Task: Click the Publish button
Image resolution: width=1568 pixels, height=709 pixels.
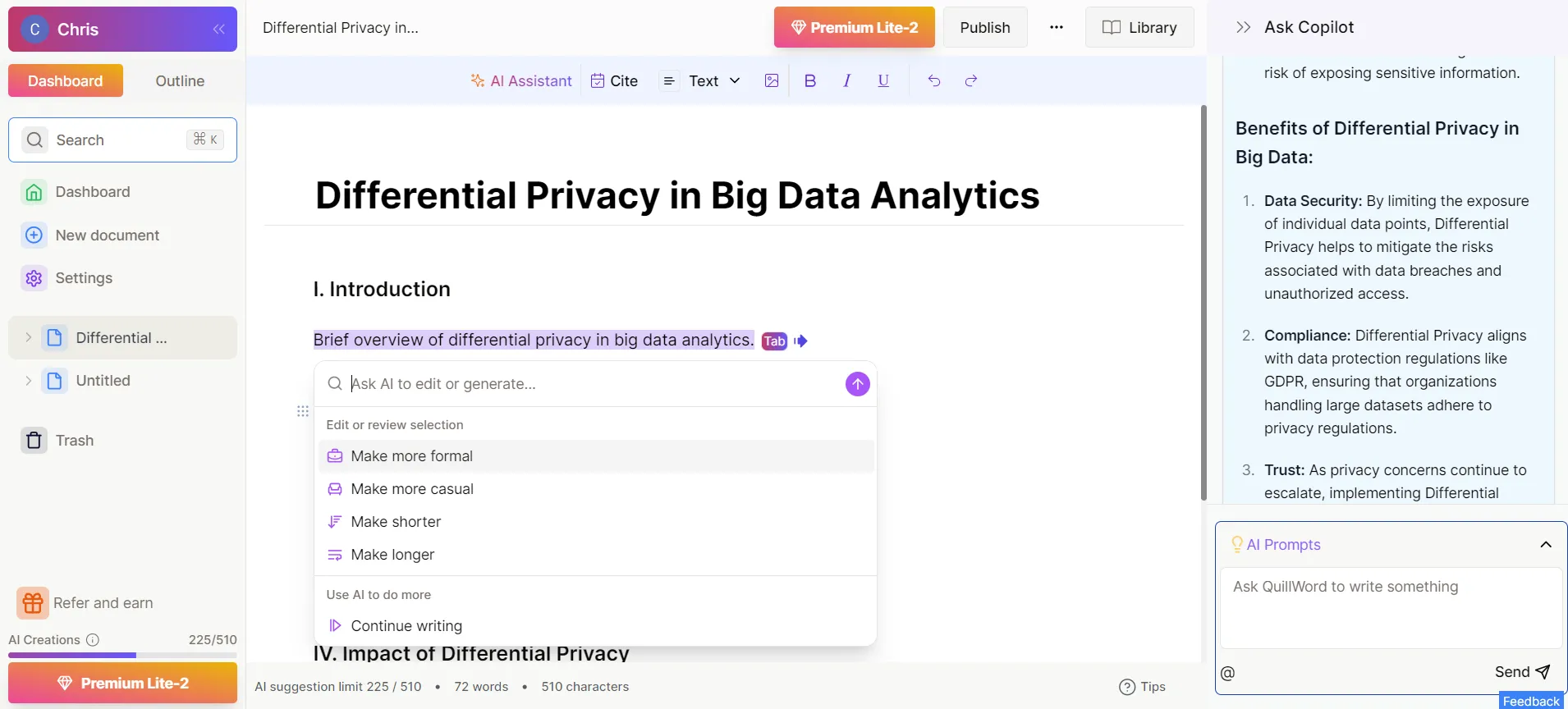Action: [984, 27]
